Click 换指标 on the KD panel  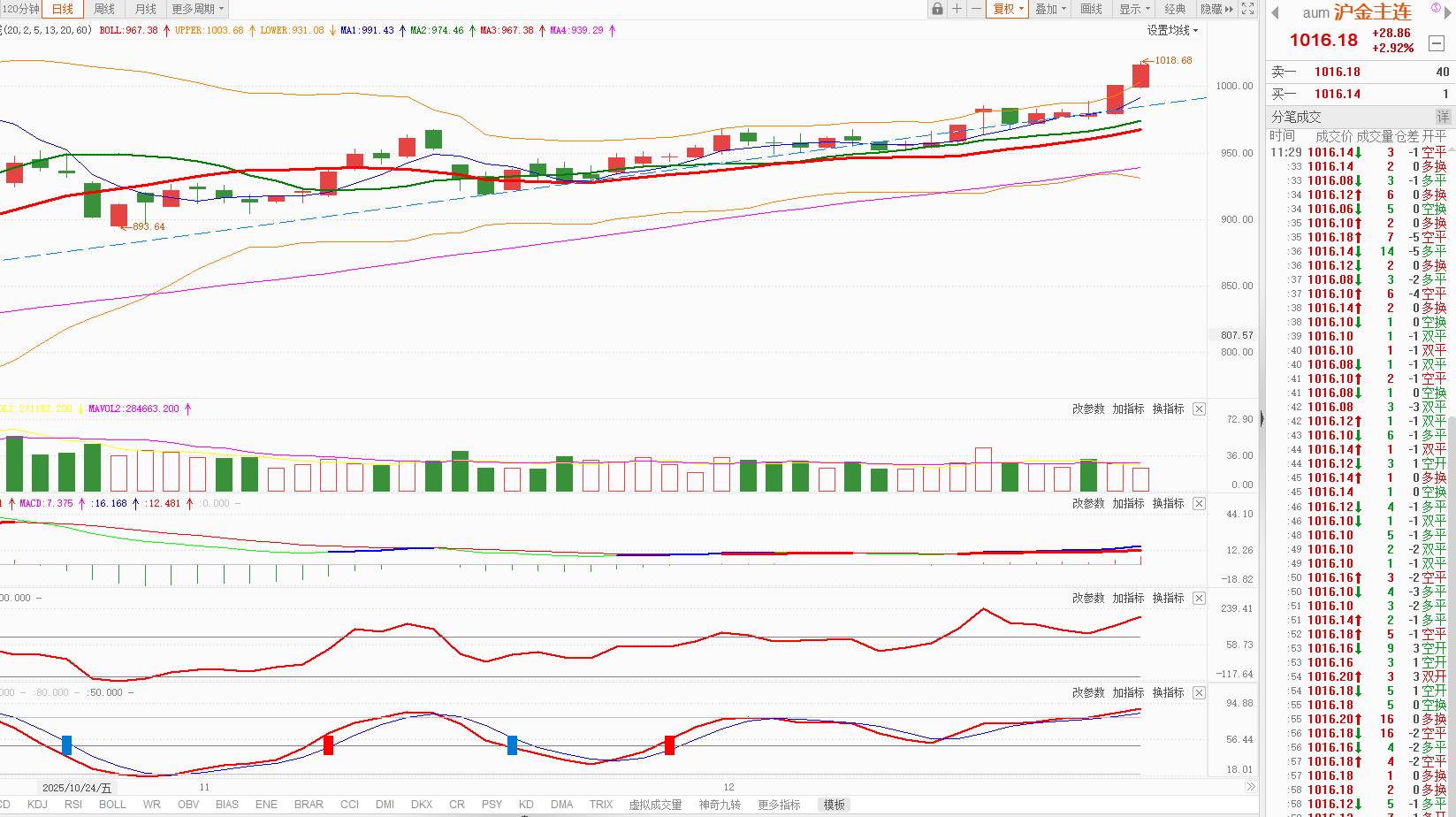[x=1168, y=692]
